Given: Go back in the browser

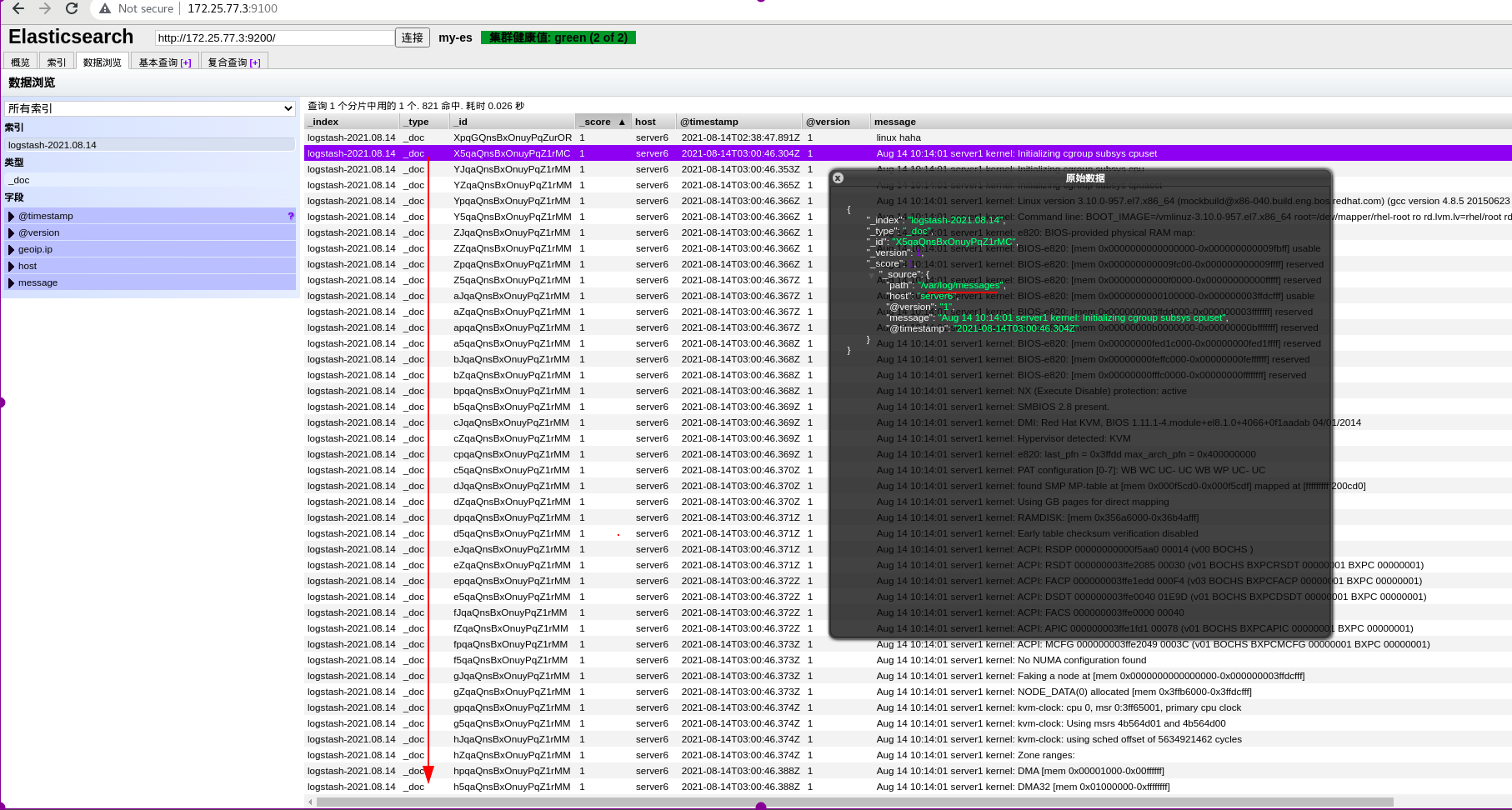Looking at the screenshot, I should (18, 8).
